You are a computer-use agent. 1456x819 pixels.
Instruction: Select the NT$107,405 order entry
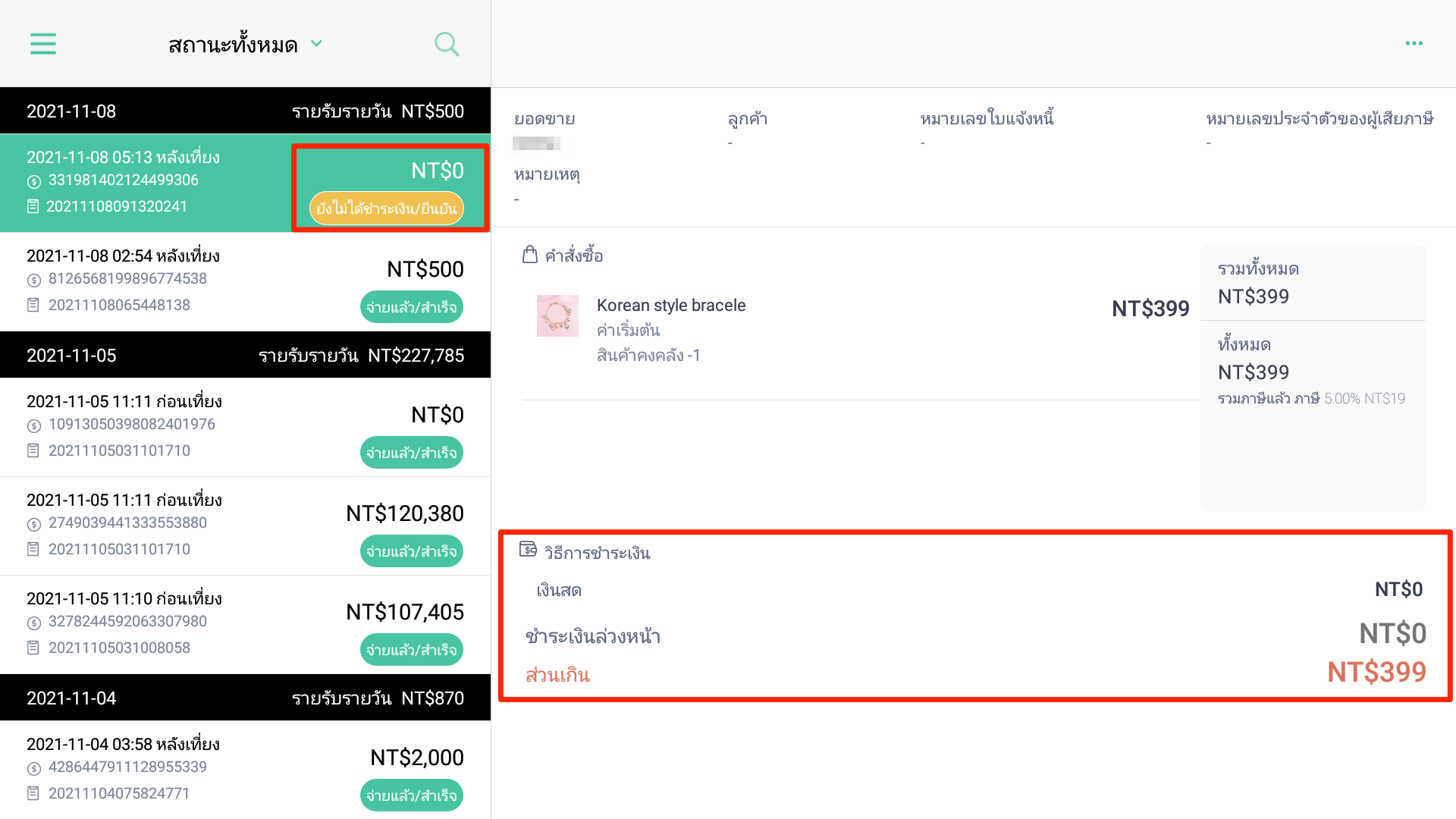[x=245, y=624]
